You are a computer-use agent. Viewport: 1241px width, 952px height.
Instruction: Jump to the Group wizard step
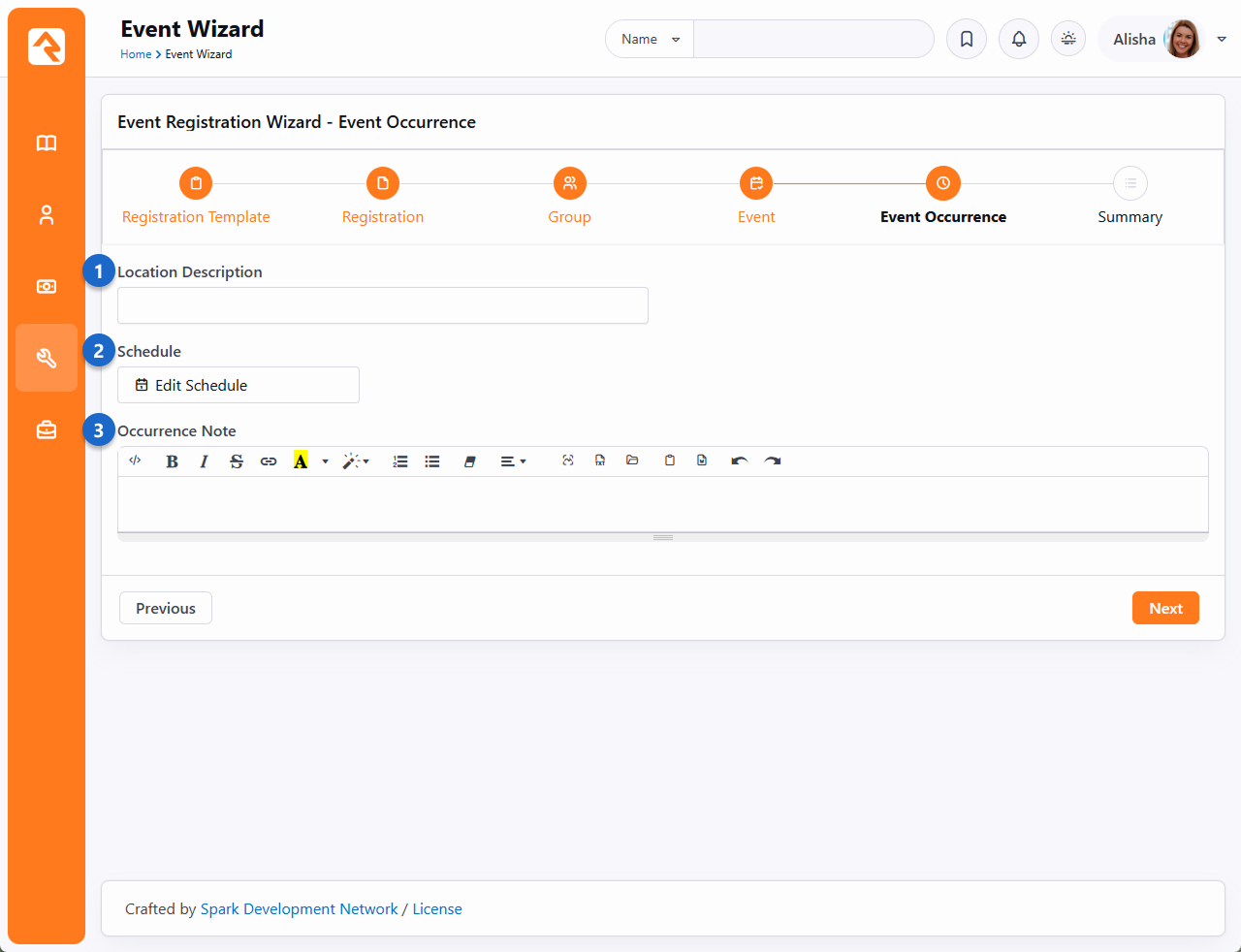pyautogui.click(x=569, y=183)
